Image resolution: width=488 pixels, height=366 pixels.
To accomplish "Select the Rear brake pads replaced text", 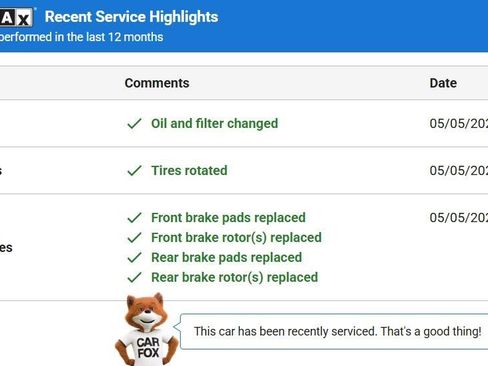I will (x=227, y=258).
